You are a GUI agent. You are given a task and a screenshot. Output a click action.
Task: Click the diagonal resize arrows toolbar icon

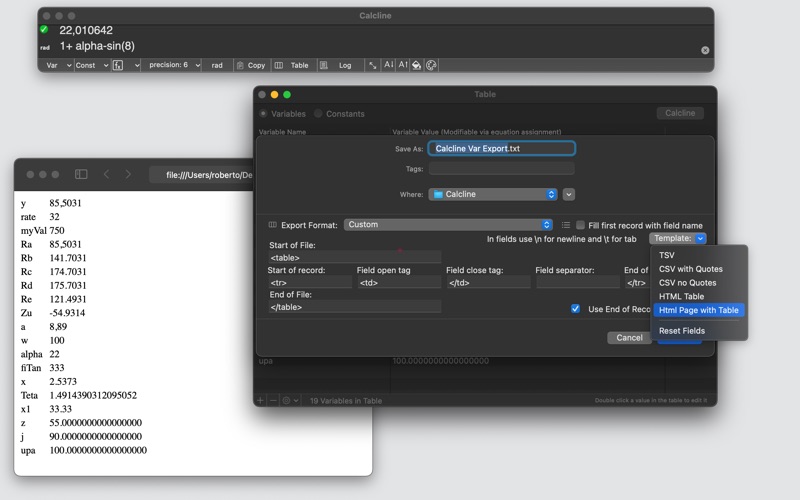coord(373,65)
